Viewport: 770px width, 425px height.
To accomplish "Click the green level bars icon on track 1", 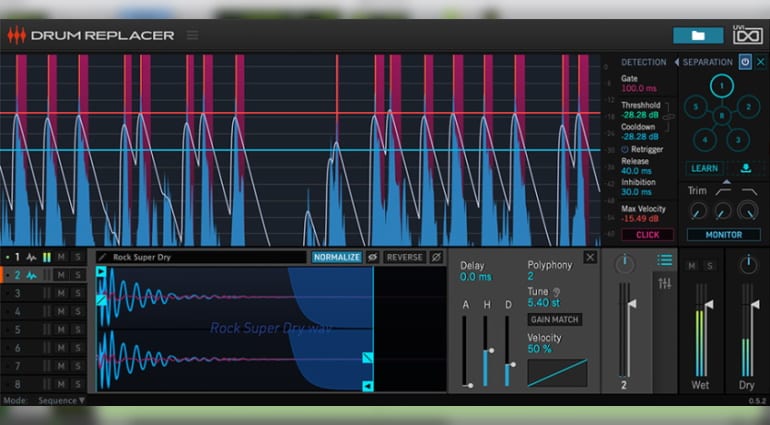I will pyautogui.click(x=47, y=257).
